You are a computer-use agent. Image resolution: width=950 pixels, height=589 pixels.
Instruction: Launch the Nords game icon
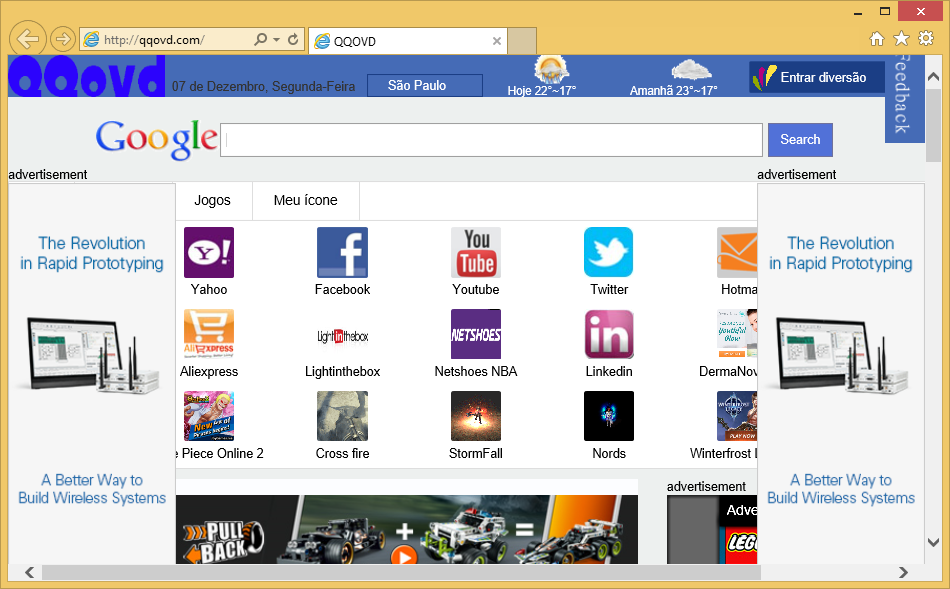(x=609, y=416)
